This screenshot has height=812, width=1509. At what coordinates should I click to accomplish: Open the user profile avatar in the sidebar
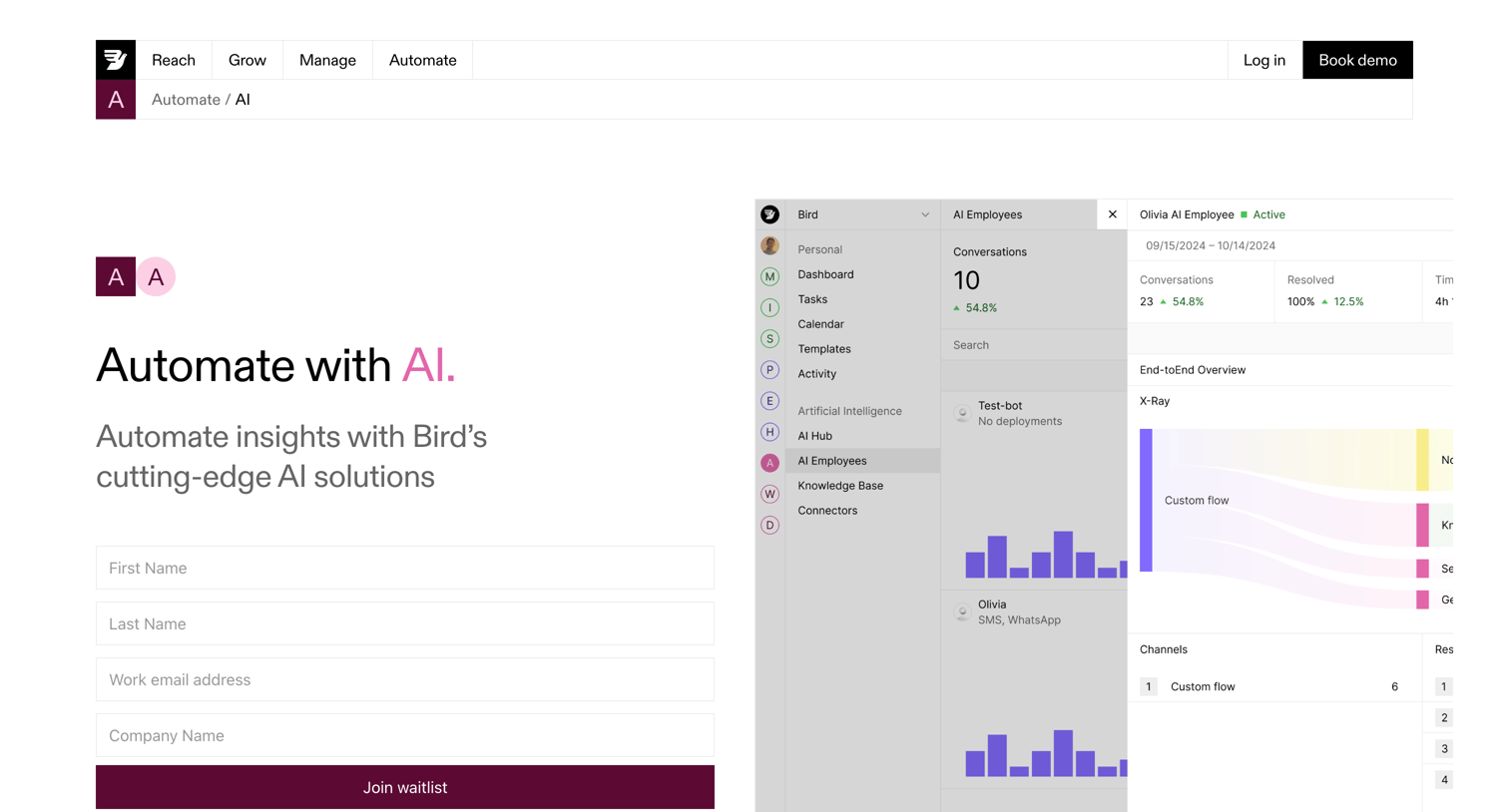point(769,245)
